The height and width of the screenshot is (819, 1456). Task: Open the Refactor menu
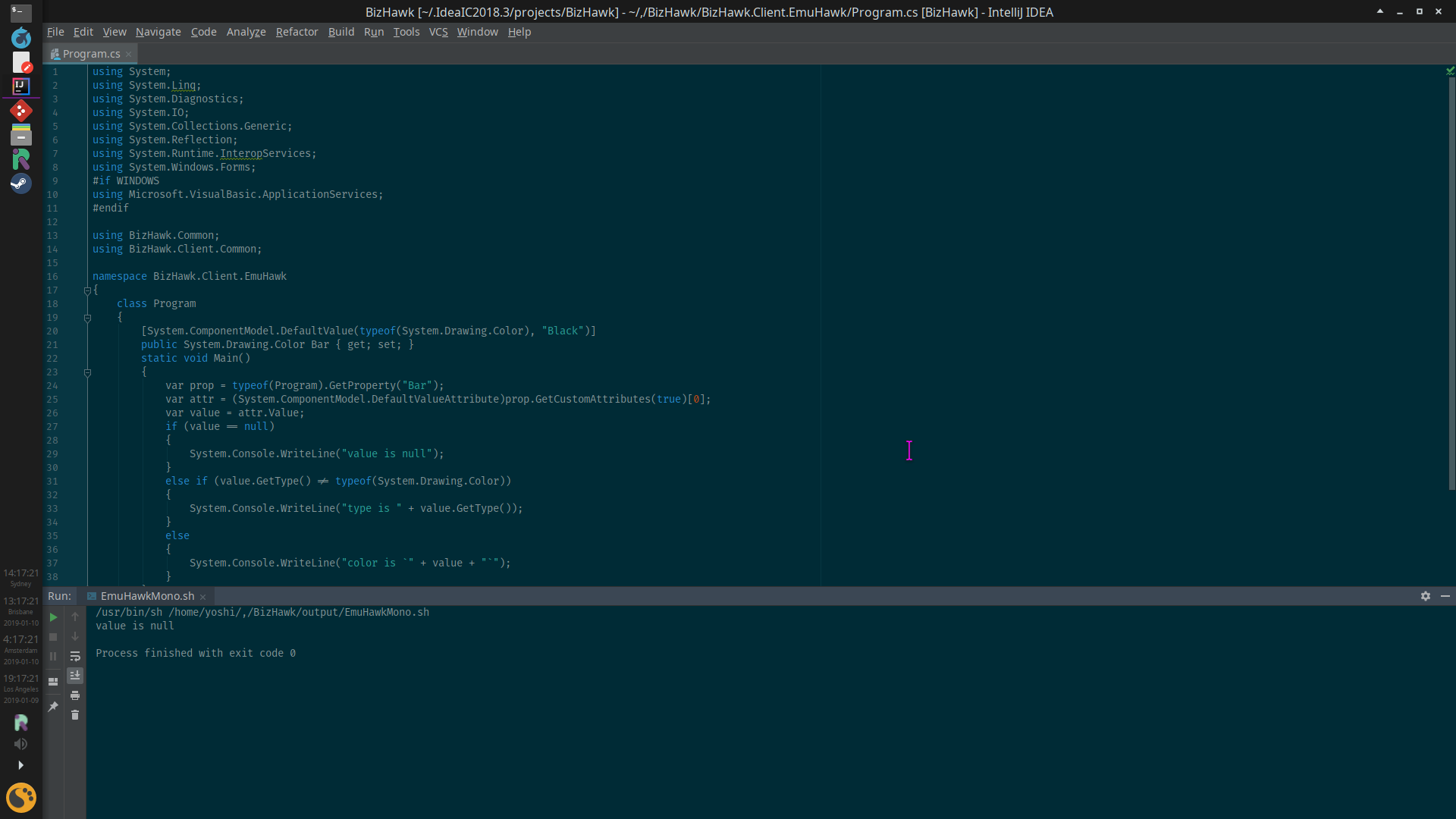297,32
